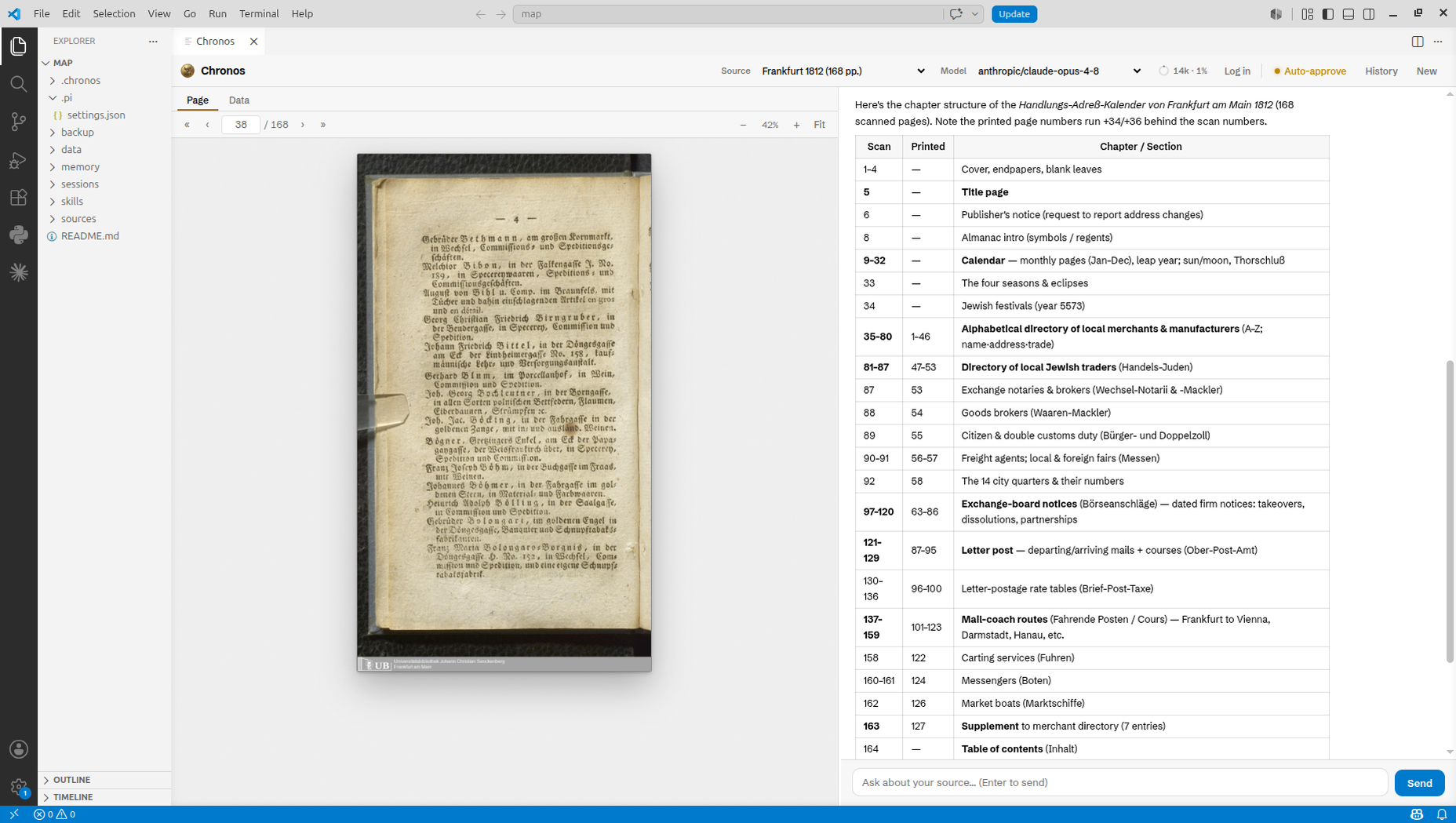The width and height of the screenshot is (1456, 823).
Task: Toggle Auto-approve mode
Action: [x=1309, y=71]
